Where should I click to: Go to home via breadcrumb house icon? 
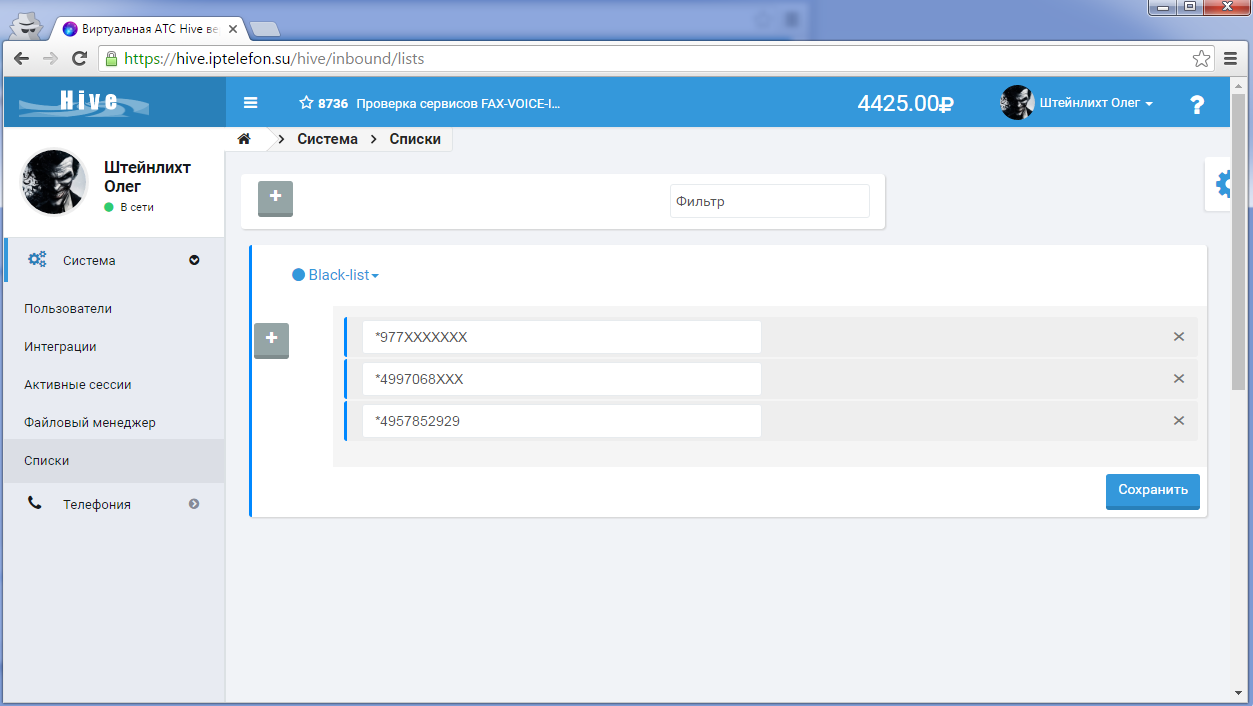tap(244, 139)
